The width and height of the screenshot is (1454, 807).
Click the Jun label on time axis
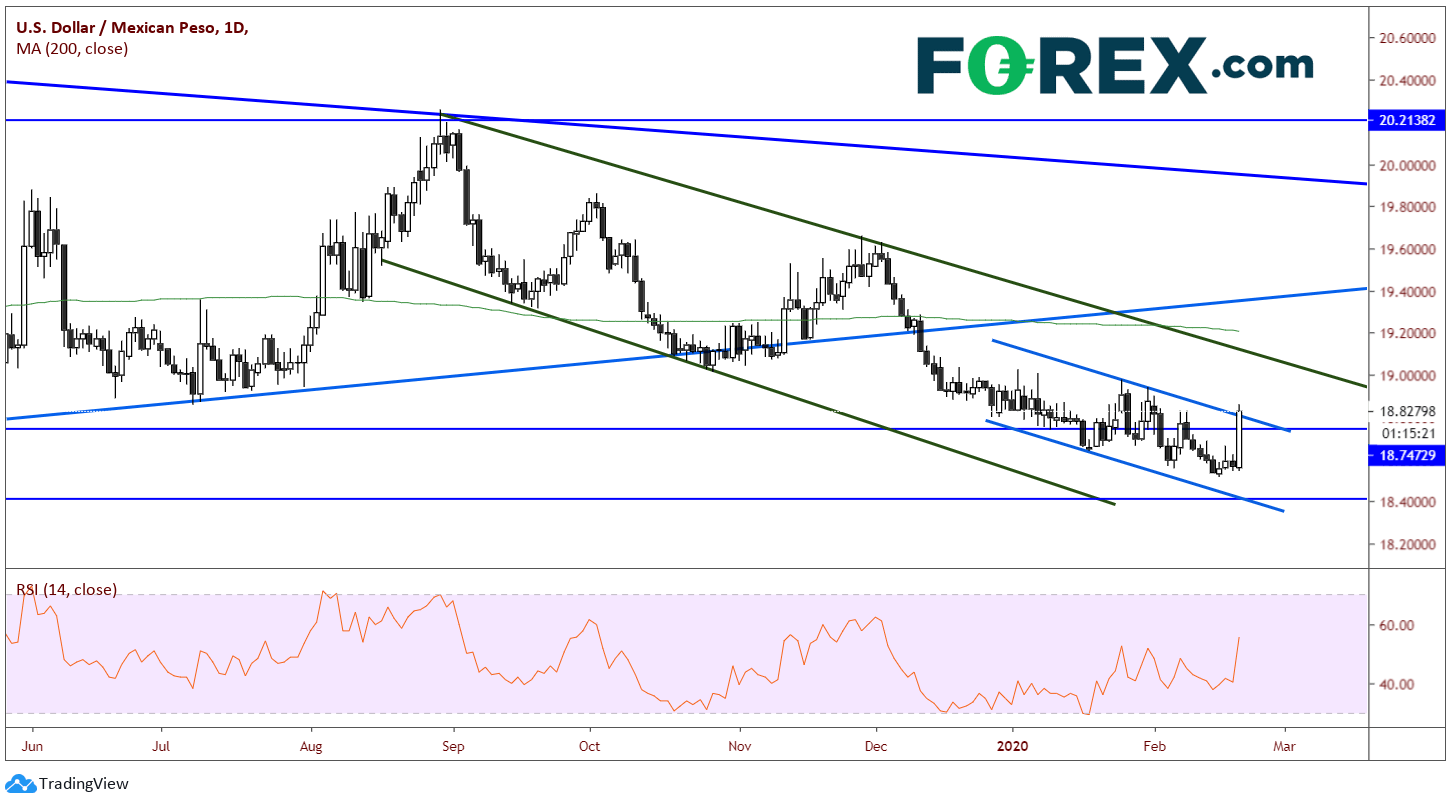[32, 745]
